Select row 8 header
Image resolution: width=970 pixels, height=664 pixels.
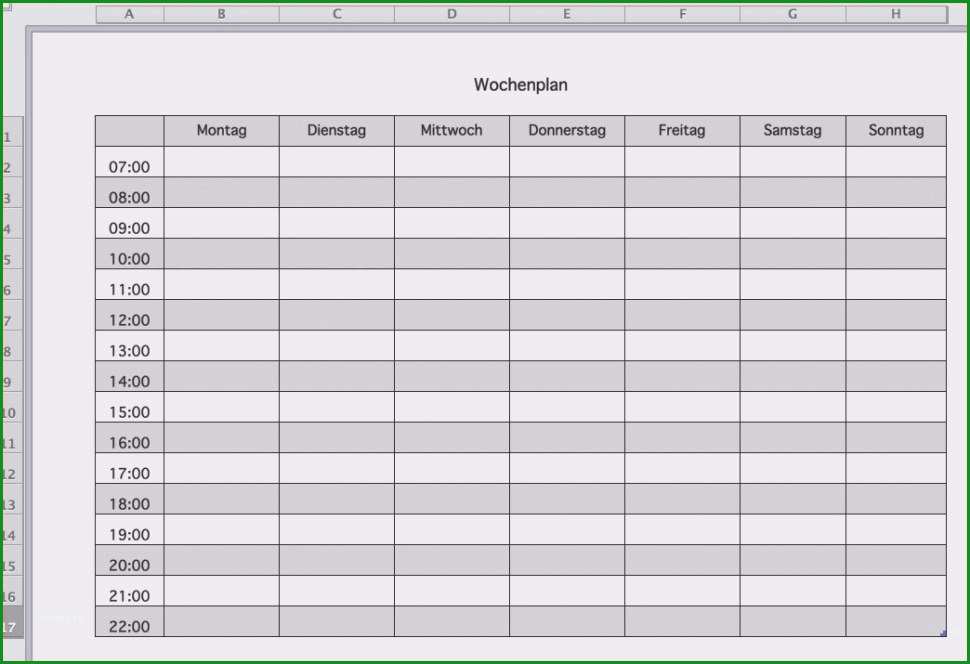(x=12, y=345)
